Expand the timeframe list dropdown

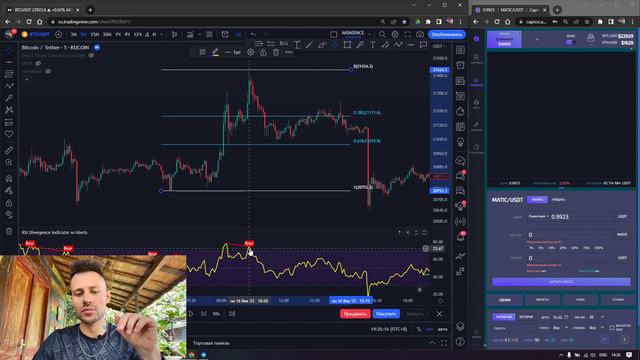[x=162, y=35]
